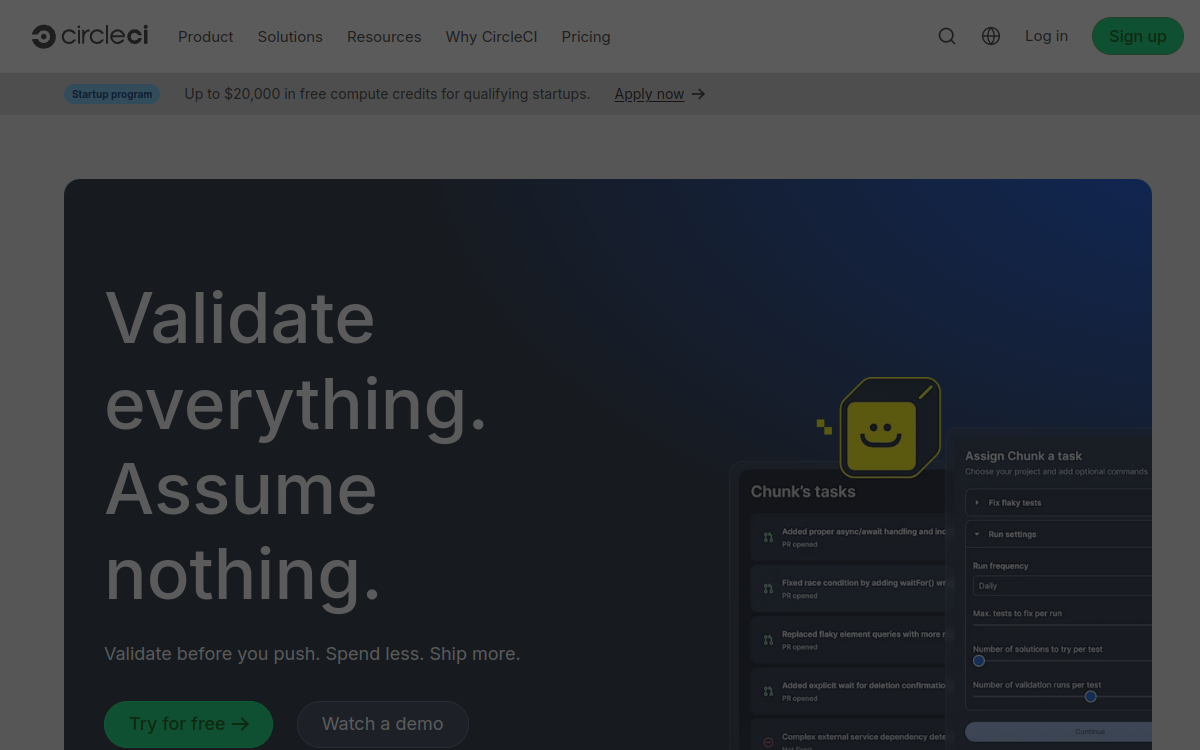Open the Why CircleCI menu
Image resolution: width=1200 pixels, height=750 pixels.
pos(491,36)
